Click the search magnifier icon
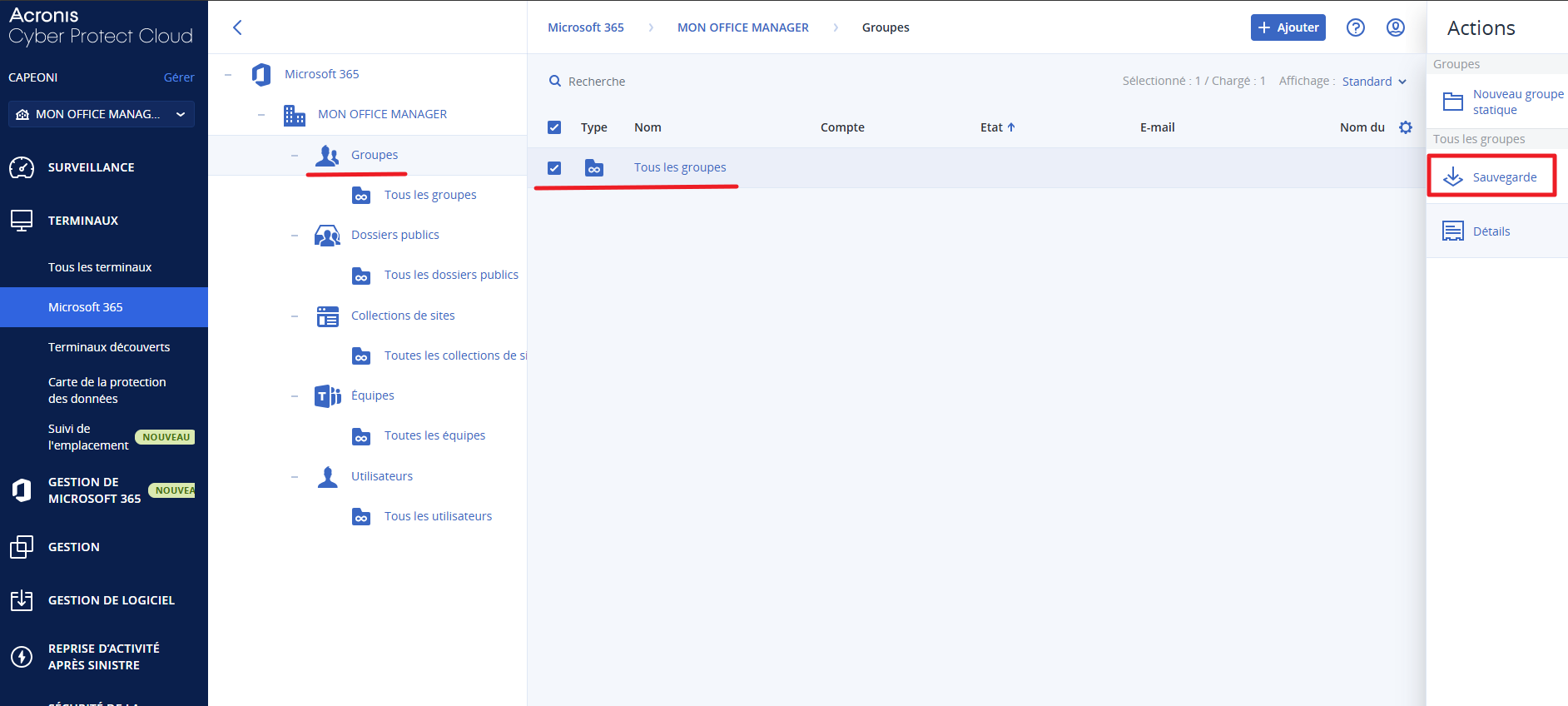Viewport: 1568px width, 706px height. (555, 82)
